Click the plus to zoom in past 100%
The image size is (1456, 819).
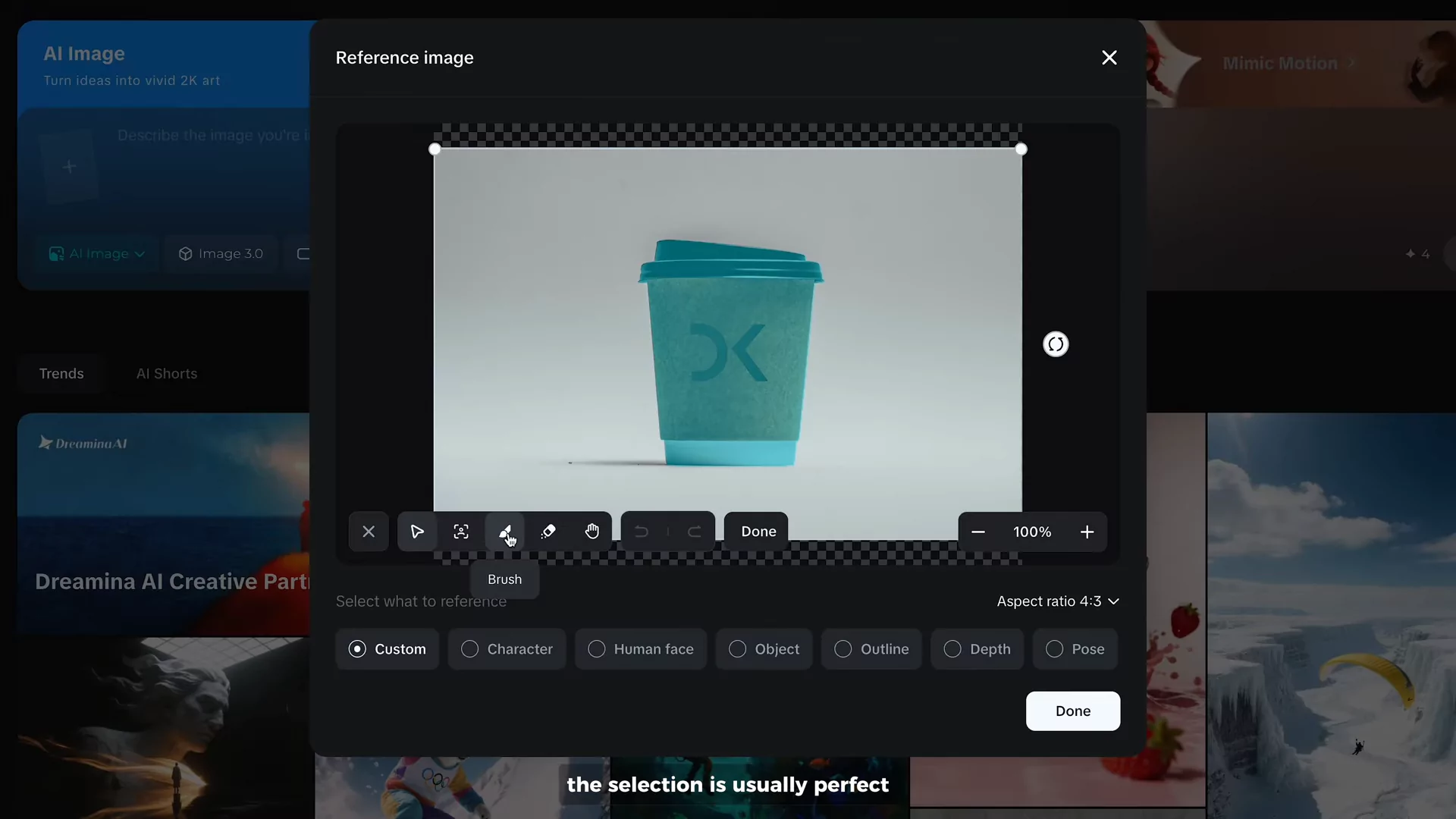pyautogui.click(x=1087, y=532)
